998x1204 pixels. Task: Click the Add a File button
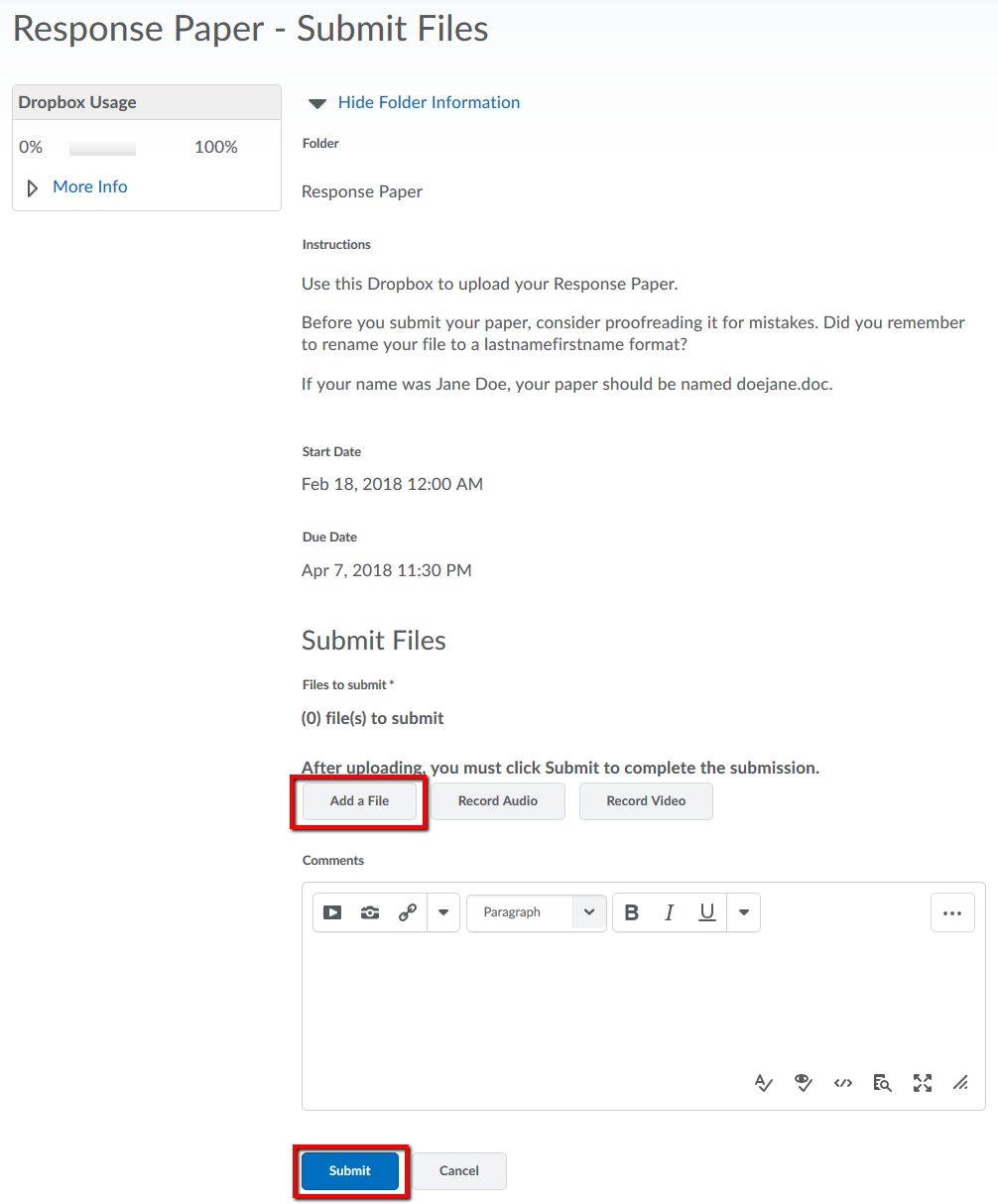point(359,801)
